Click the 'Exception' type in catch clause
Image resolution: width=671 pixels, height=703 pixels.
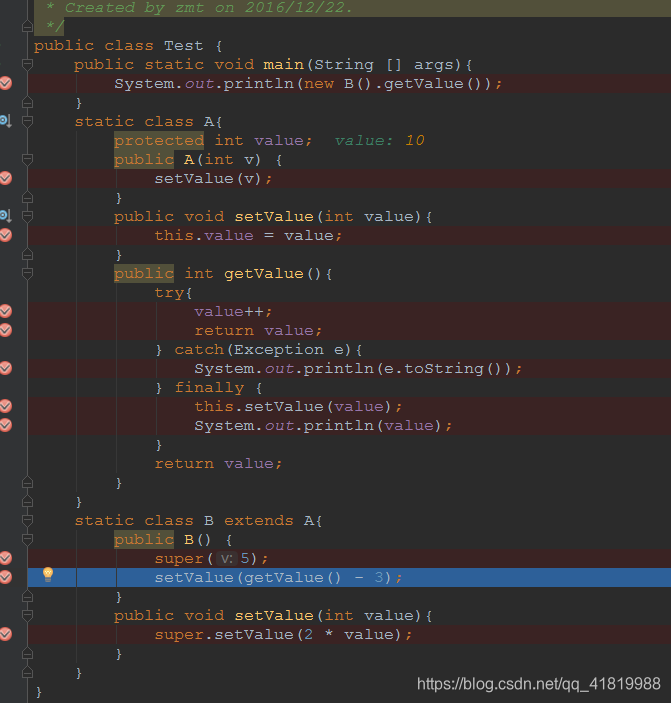(278, 349)
